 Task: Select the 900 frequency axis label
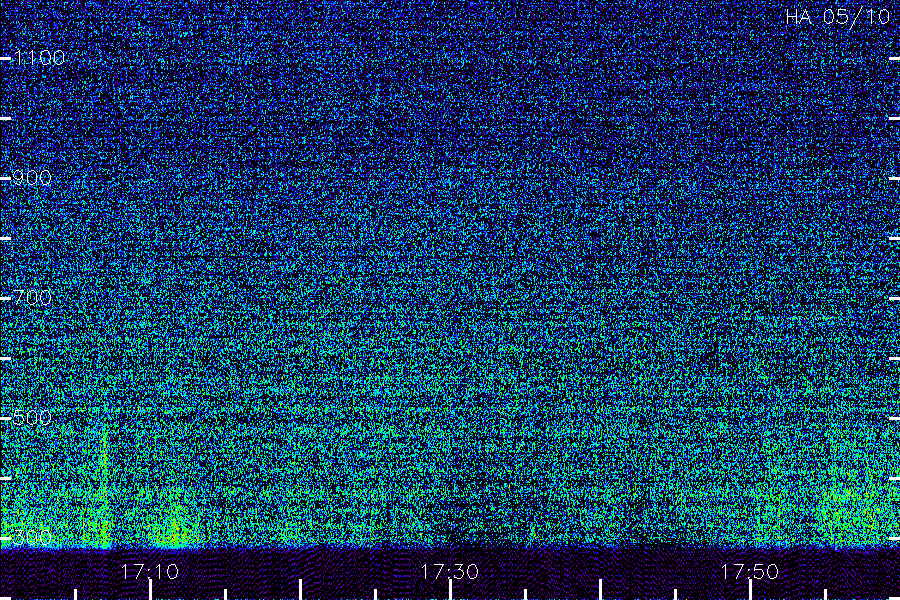[x=32, y=178]
